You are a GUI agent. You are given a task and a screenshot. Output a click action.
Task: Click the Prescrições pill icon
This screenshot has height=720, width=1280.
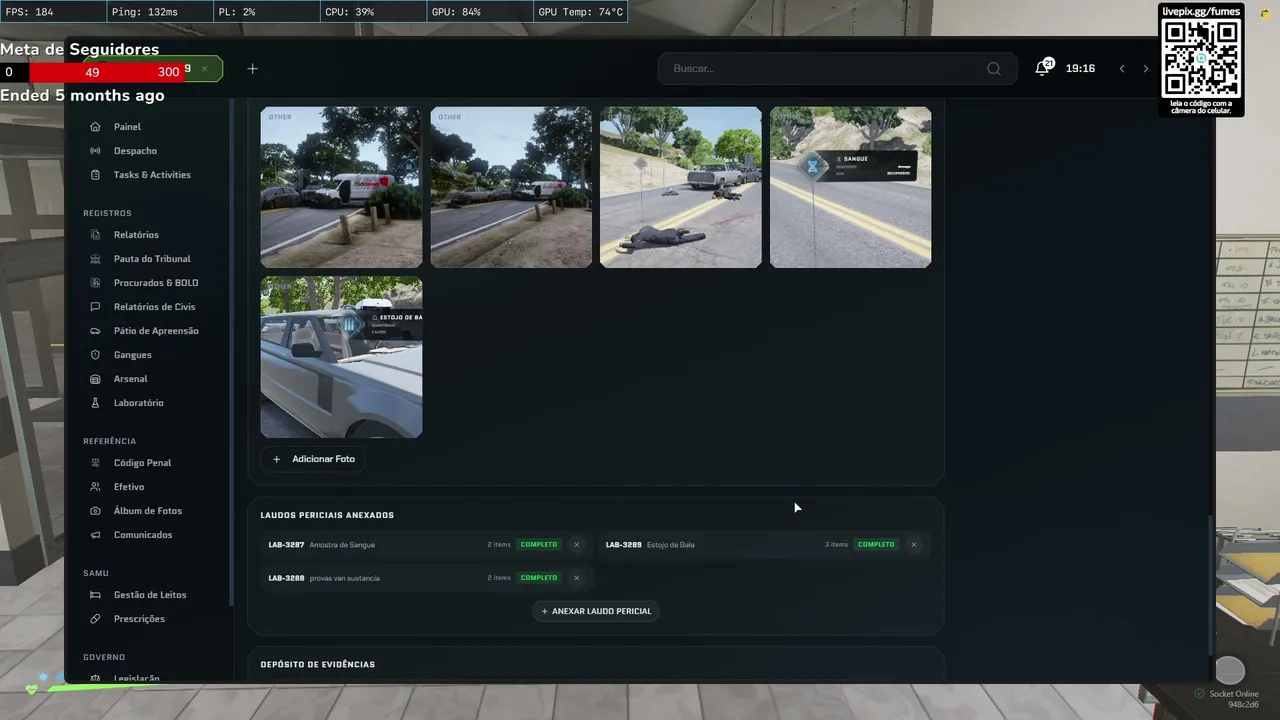tap(95, 619)
